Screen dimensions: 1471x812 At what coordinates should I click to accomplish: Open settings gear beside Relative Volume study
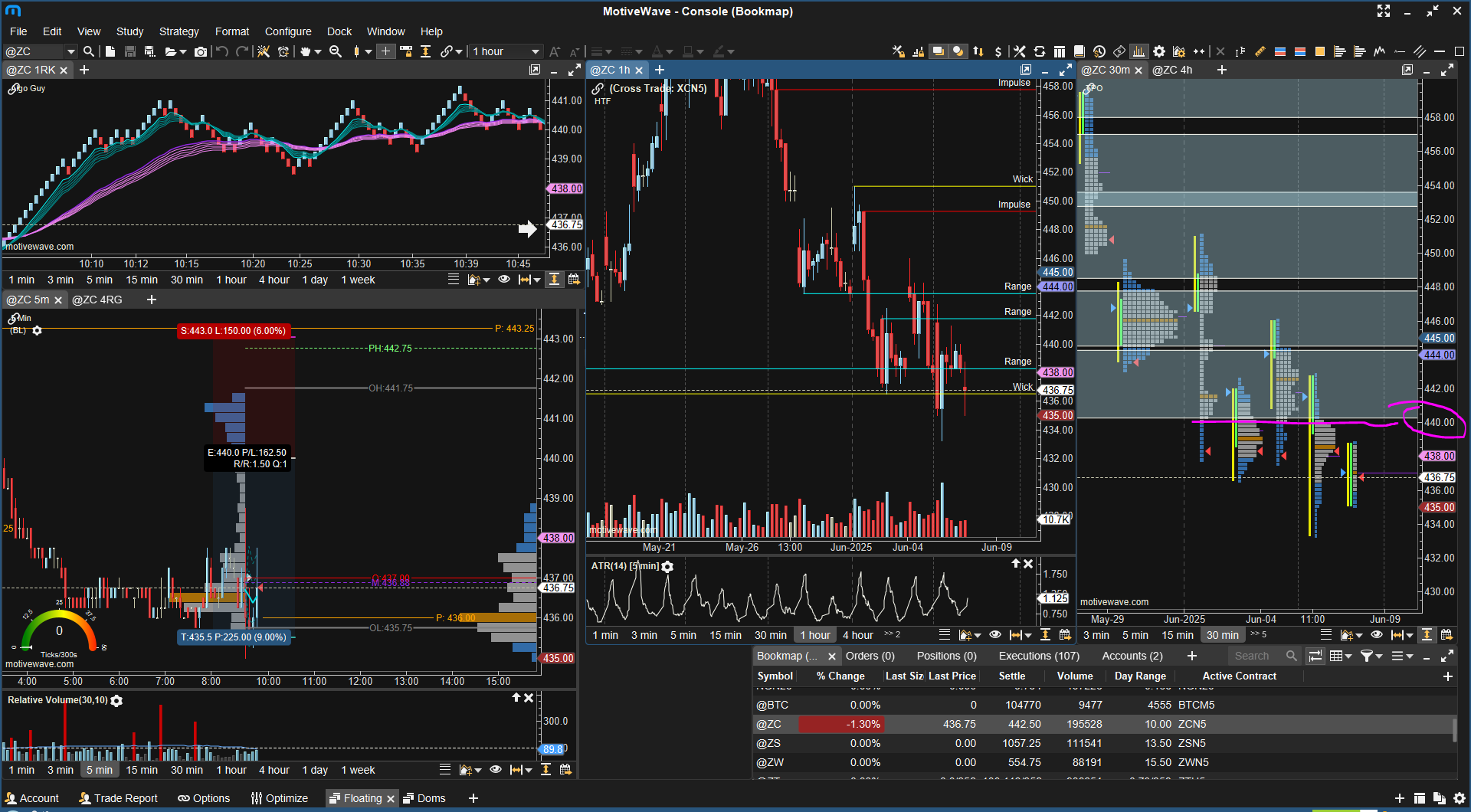116,701
